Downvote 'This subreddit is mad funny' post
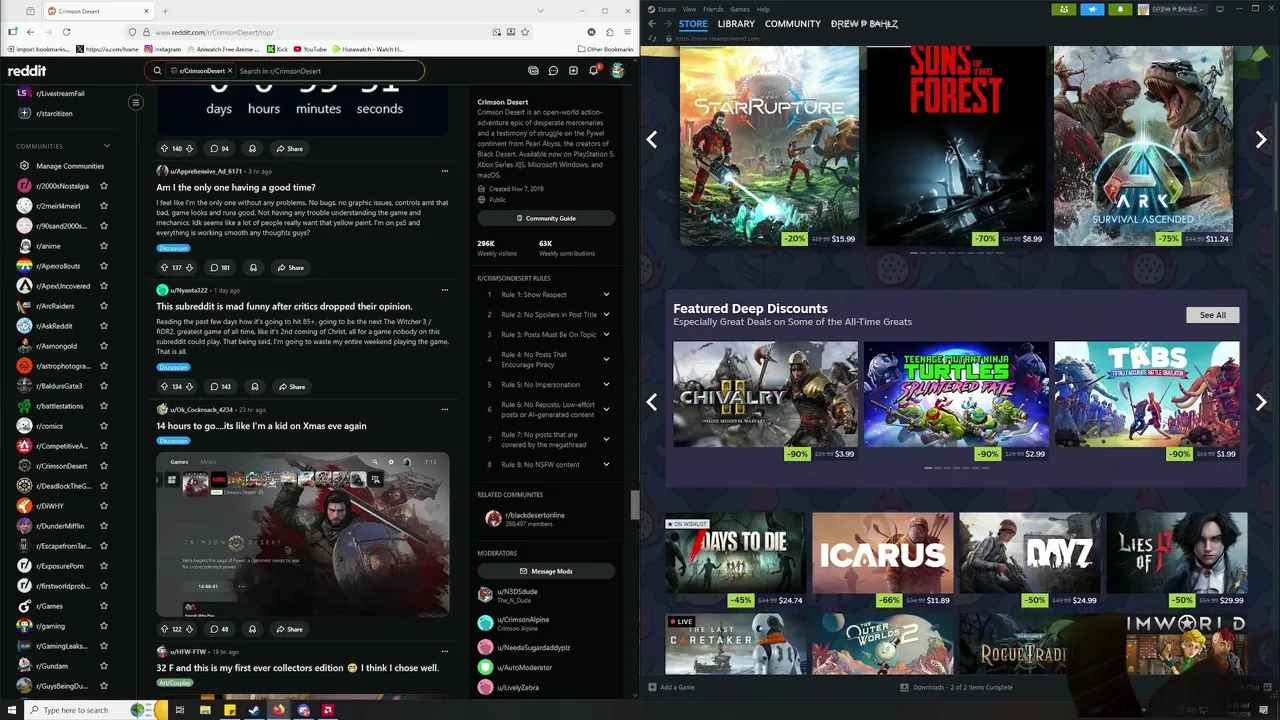Image resolution: width=1280 pixels, height=720 pixels. point(189,387)
